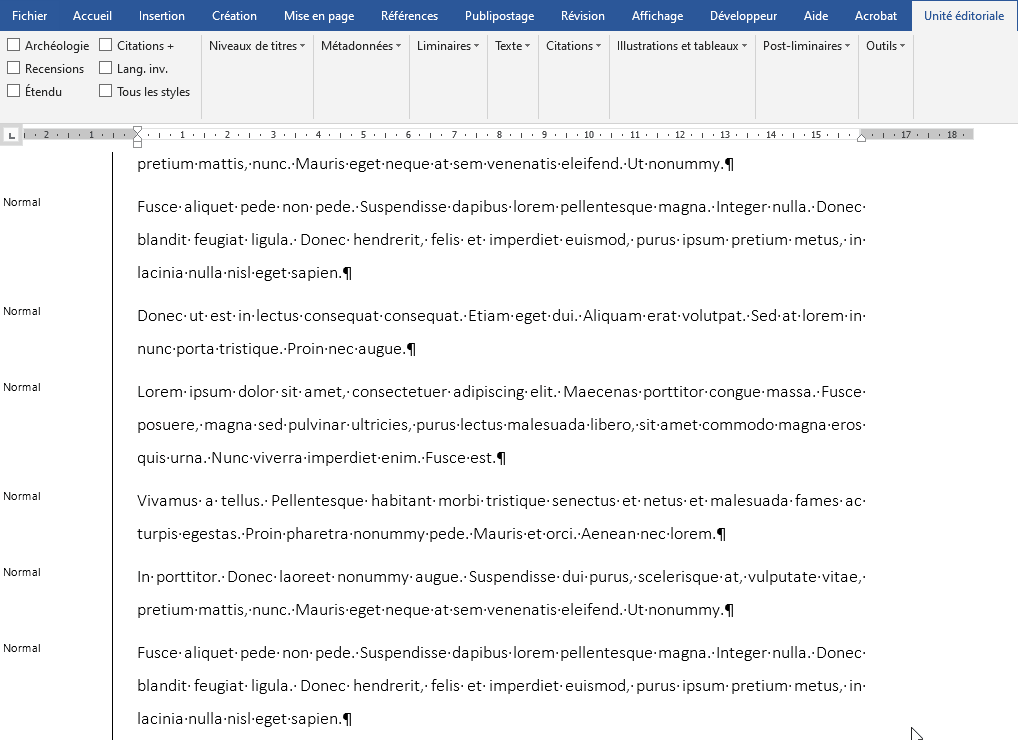The width and height of the screenshot is (1018, 740).
Task: Select the Création tab
Action: (x=234, y=16)
